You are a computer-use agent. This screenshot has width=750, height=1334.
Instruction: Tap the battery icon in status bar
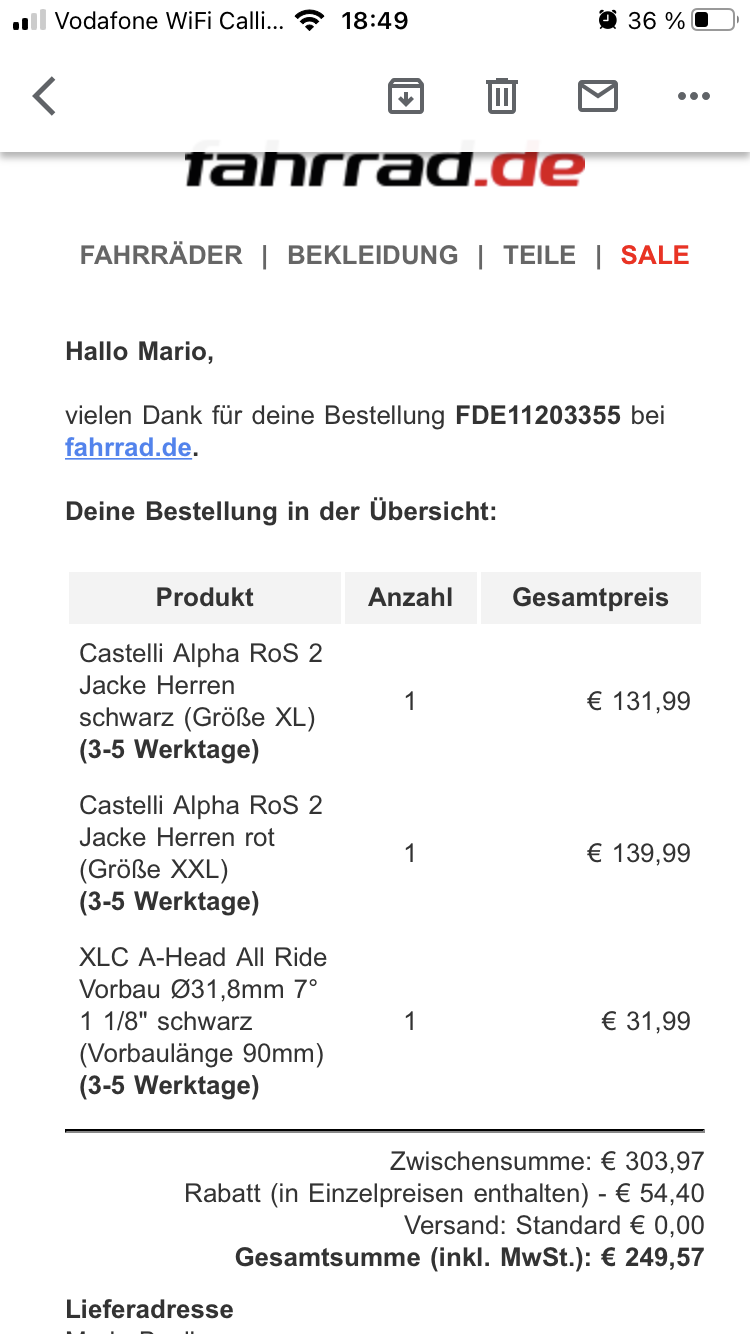(x=714, y=21)
